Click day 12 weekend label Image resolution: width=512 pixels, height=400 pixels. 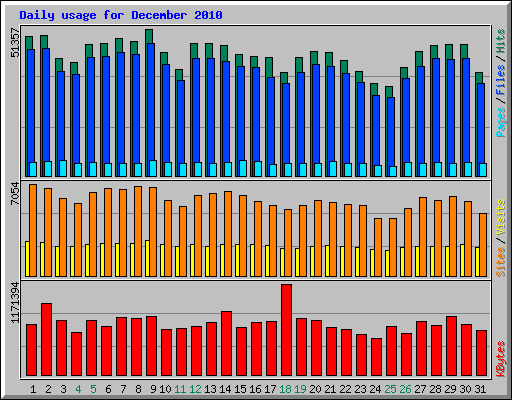click(x=195, y=389)
